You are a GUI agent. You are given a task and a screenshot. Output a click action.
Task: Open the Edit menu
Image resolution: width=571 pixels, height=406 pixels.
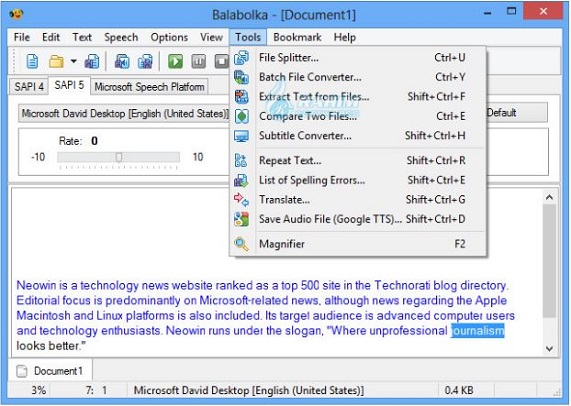51,37
